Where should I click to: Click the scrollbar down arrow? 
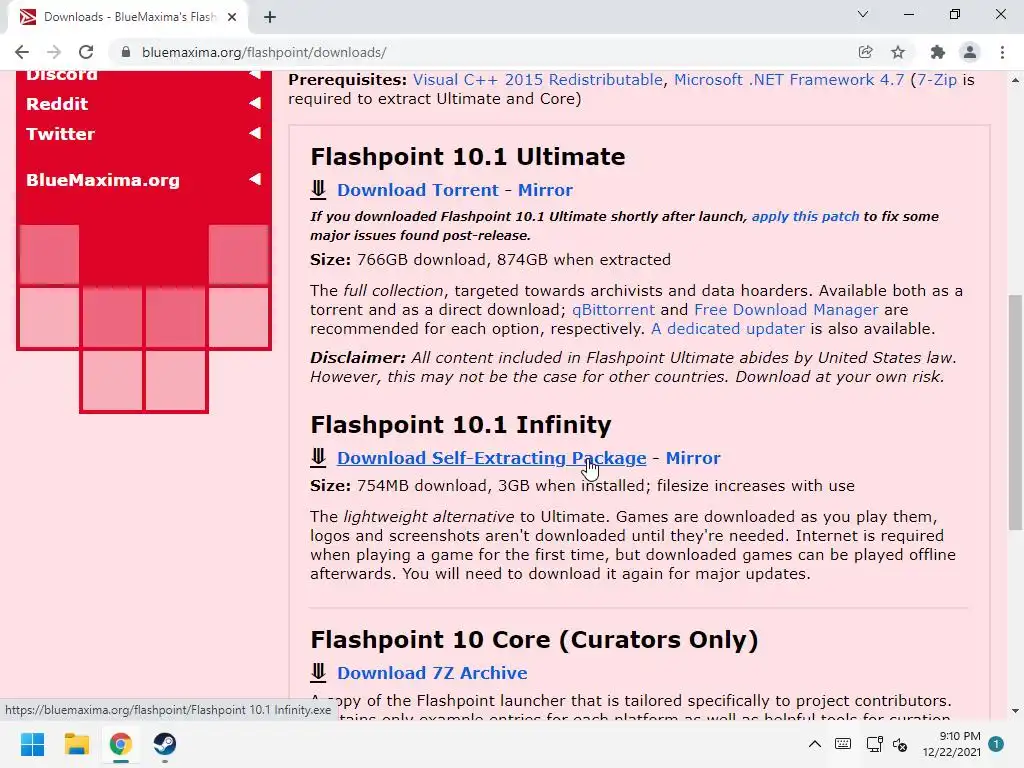pos(1015,711)
